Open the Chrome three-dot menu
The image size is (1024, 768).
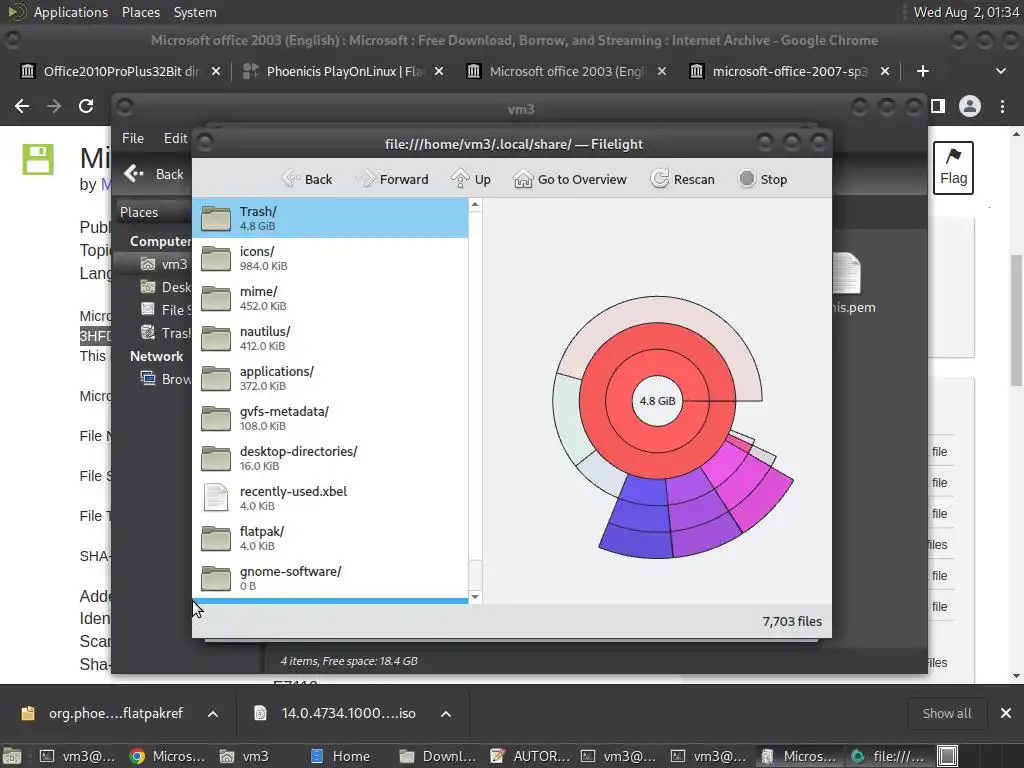click(x=1002, y=106)
